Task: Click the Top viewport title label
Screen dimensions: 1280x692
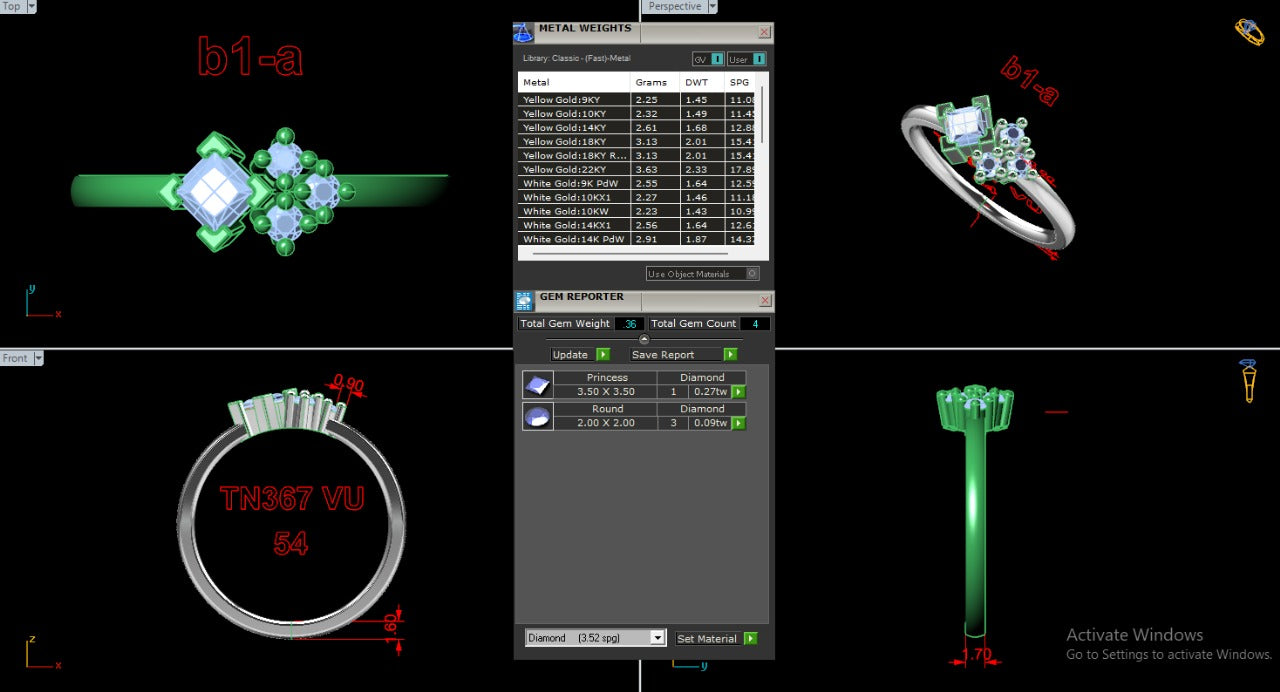Action: pyautogui.click(x=11, y=6)
